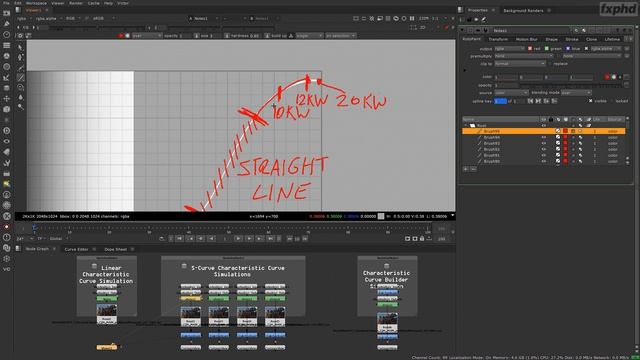Select the Node Graph tab
This screenshot has height=360, width=640.
[37, 249]
